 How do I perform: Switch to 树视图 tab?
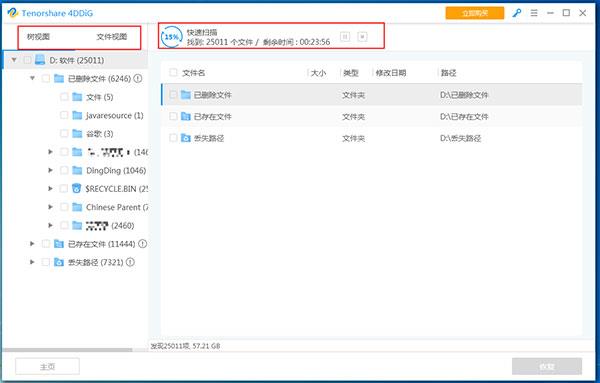click(x=38, y=37)
